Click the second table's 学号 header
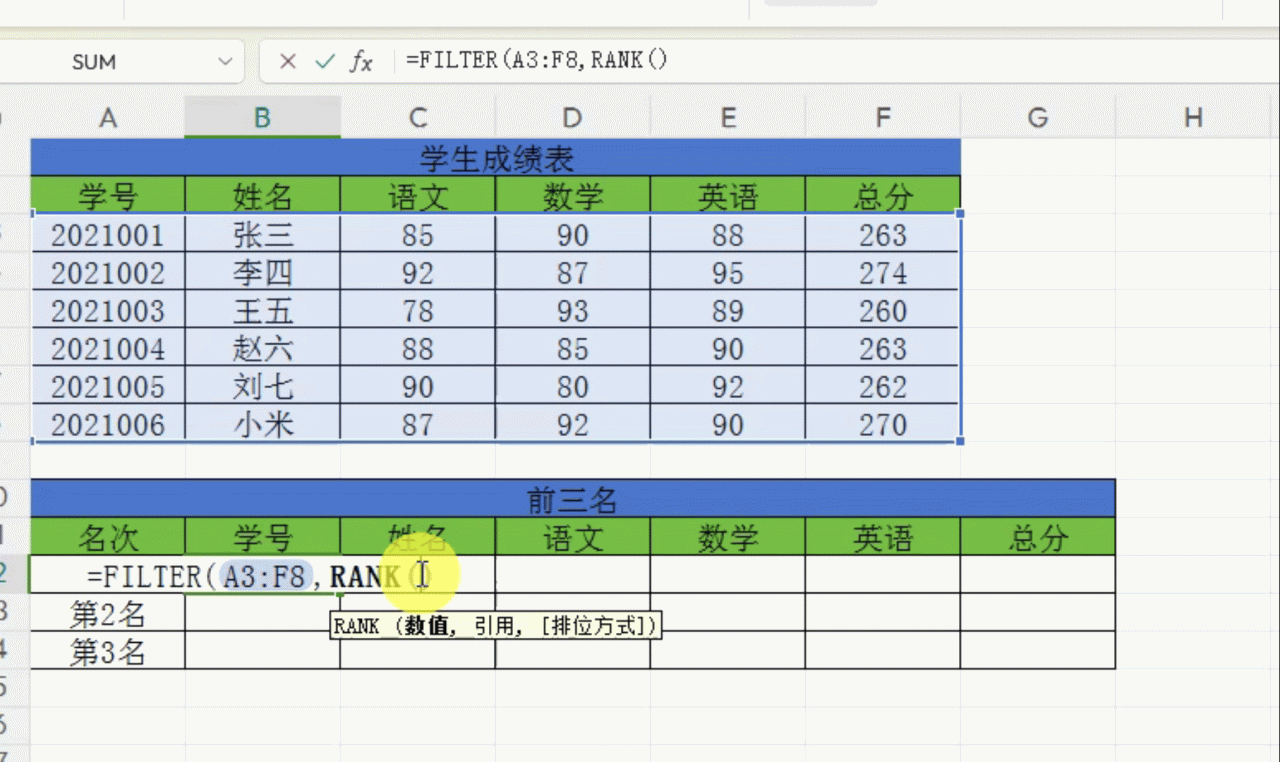The width and height of the screenshot is (1280, 762). click(263, 537)
